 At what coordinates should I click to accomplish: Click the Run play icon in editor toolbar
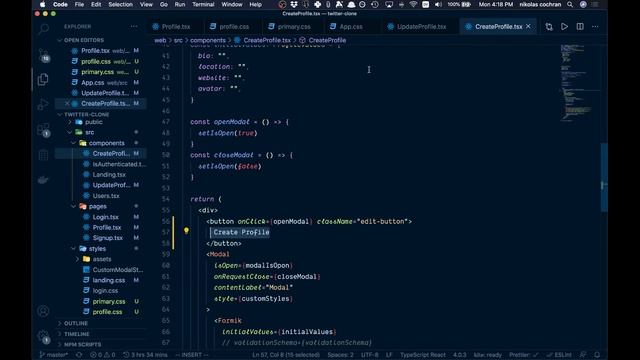point(564,27)
